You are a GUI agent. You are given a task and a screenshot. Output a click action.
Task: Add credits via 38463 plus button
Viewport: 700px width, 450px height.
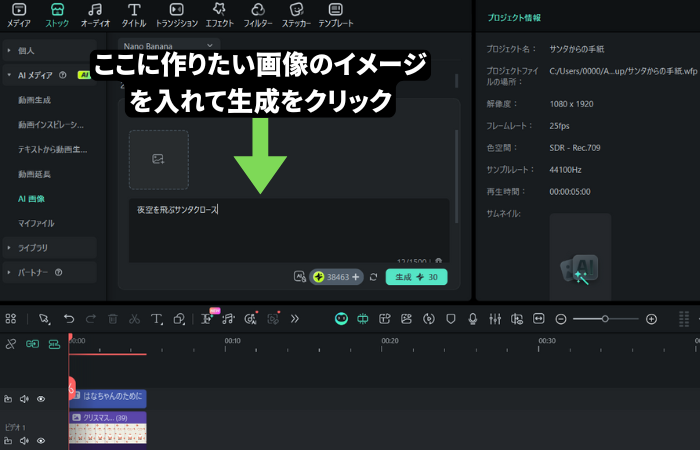tap(355, 277)
